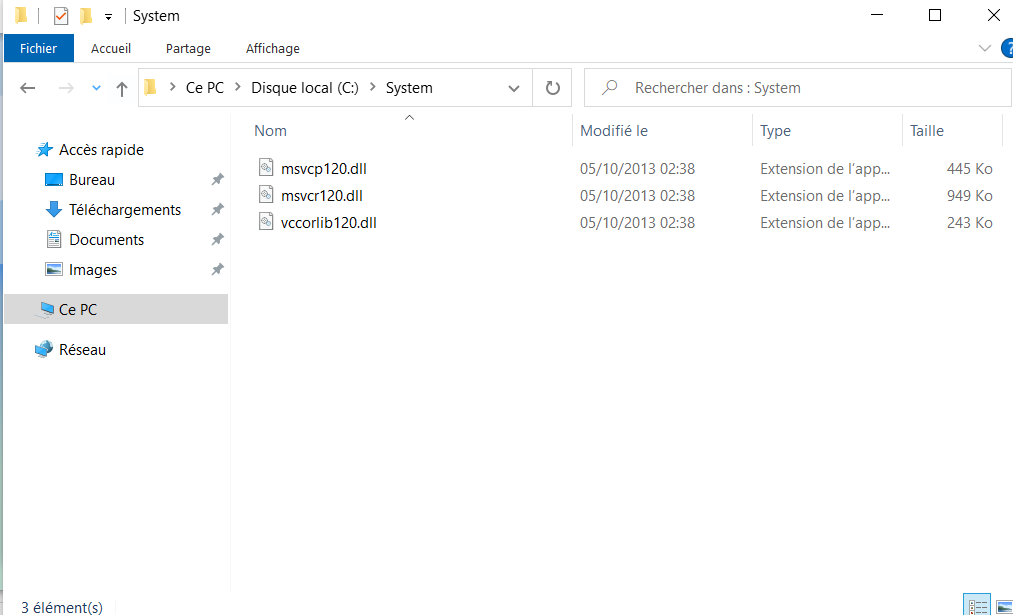Switch to the large thumbnails view icon

pos(1003,605)
